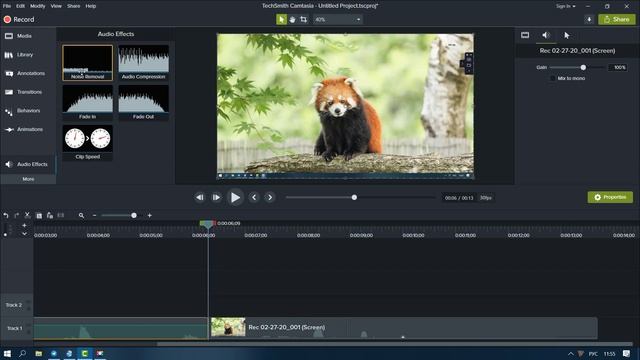
Task: Select the Fade In effect
Action: tap(87, 102)
